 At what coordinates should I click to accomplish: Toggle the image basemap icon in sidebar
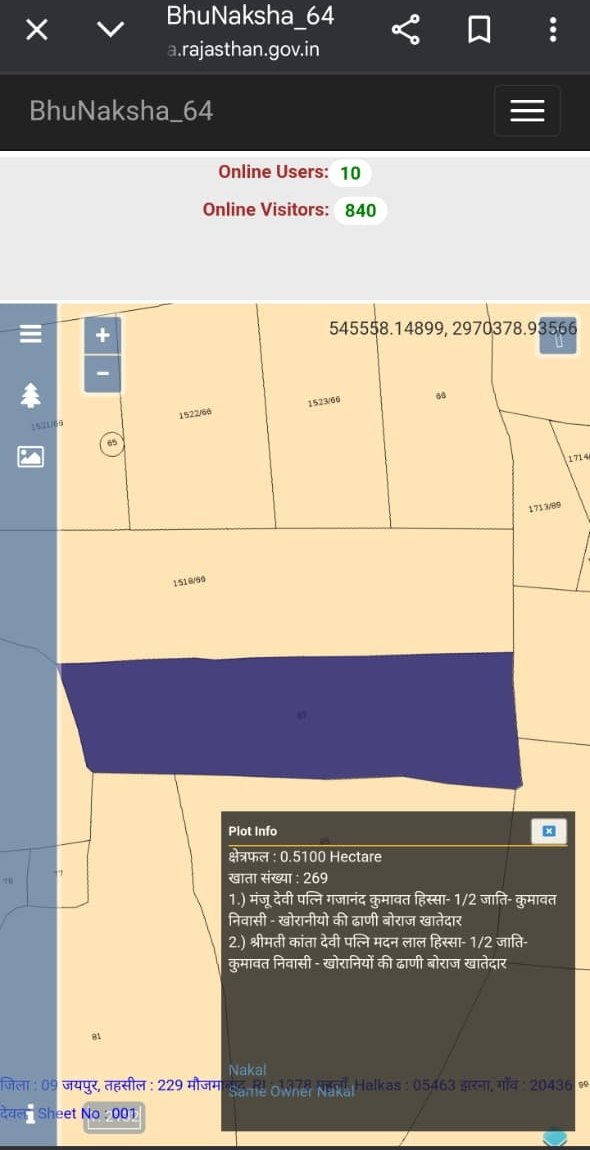pyautogui.click(x=30, y=456)
